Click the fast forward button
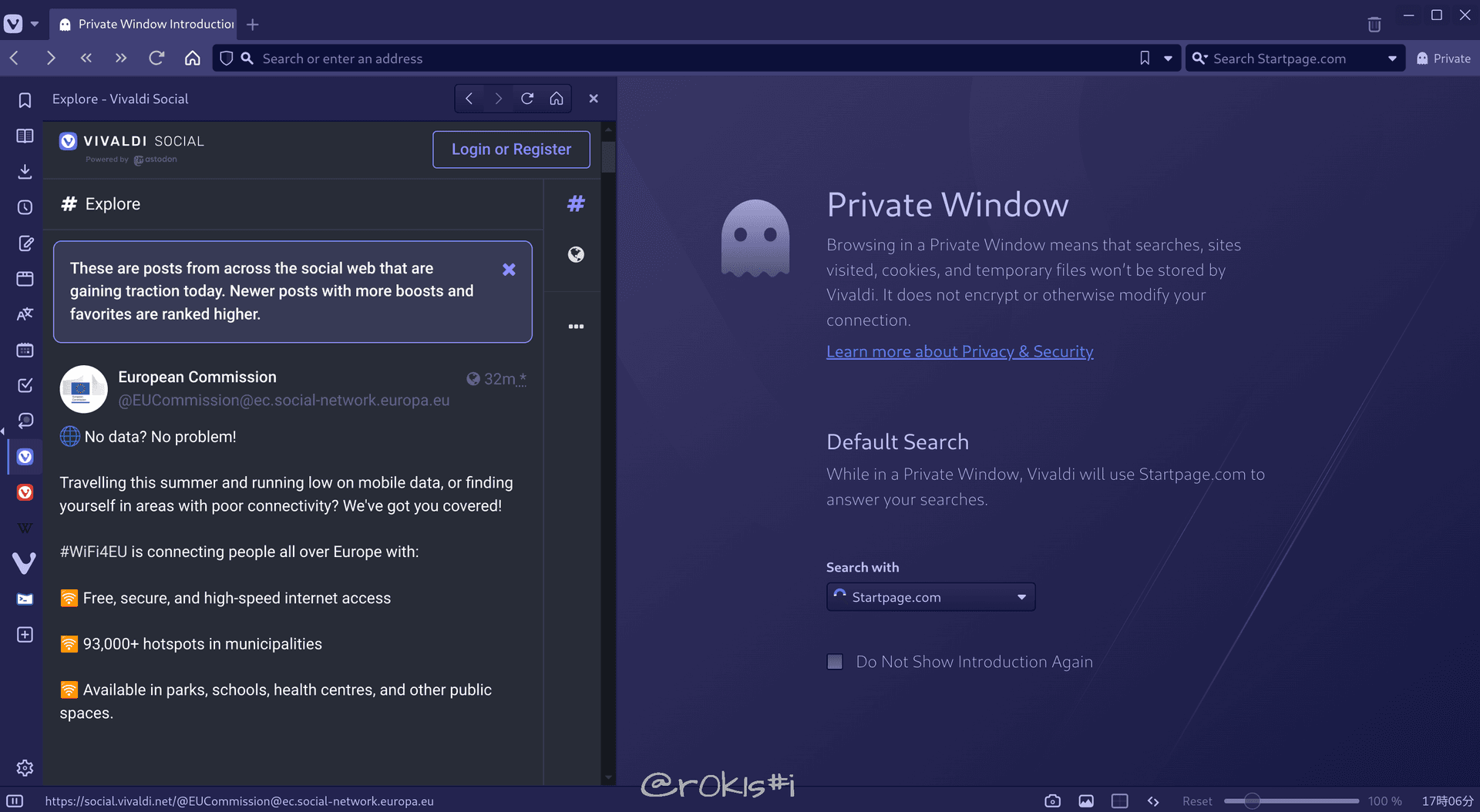The height and width of the screenshot is (812, 1480). (121, 58)
